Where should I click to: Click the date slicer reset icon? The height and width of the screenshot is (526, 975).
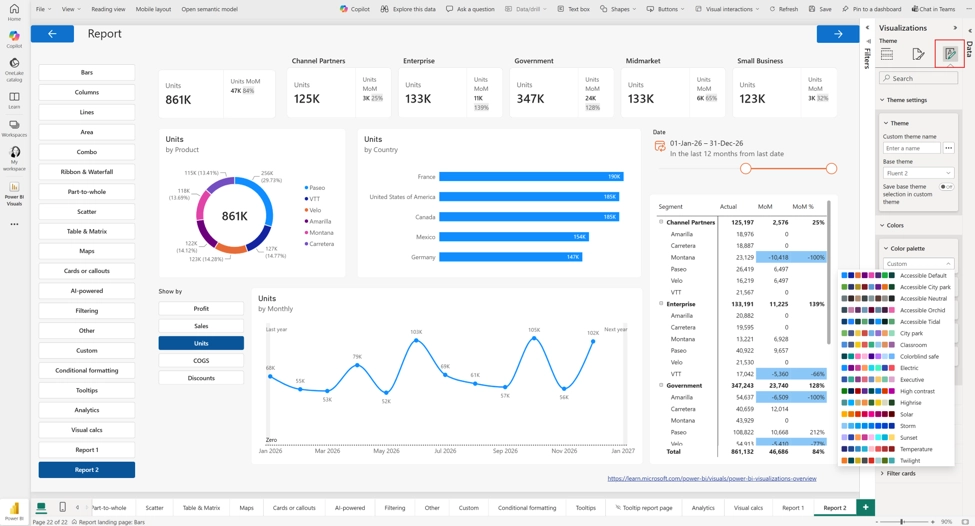click(660, 146)
